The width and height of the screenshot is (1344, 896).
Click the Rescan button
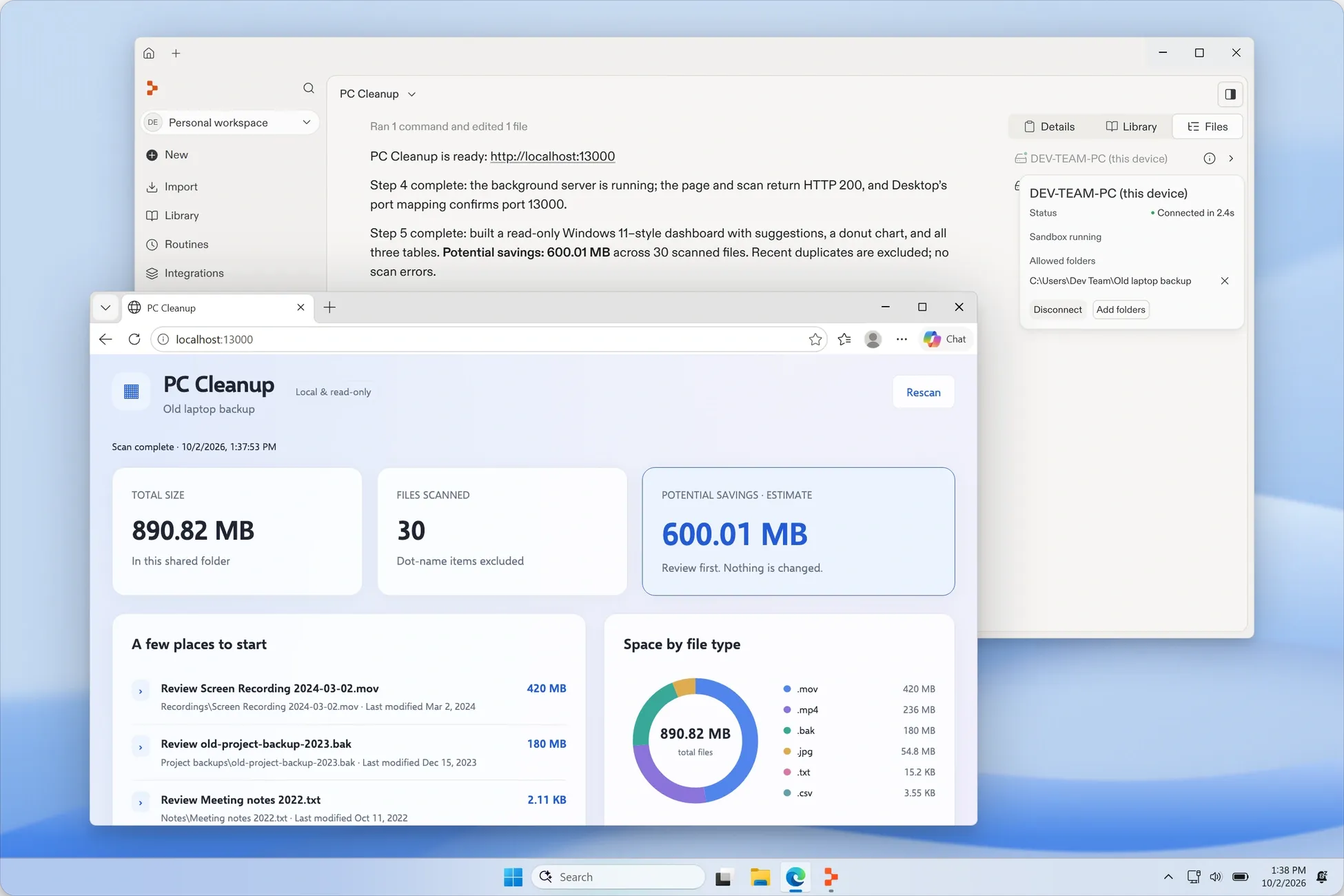point(923,392)
